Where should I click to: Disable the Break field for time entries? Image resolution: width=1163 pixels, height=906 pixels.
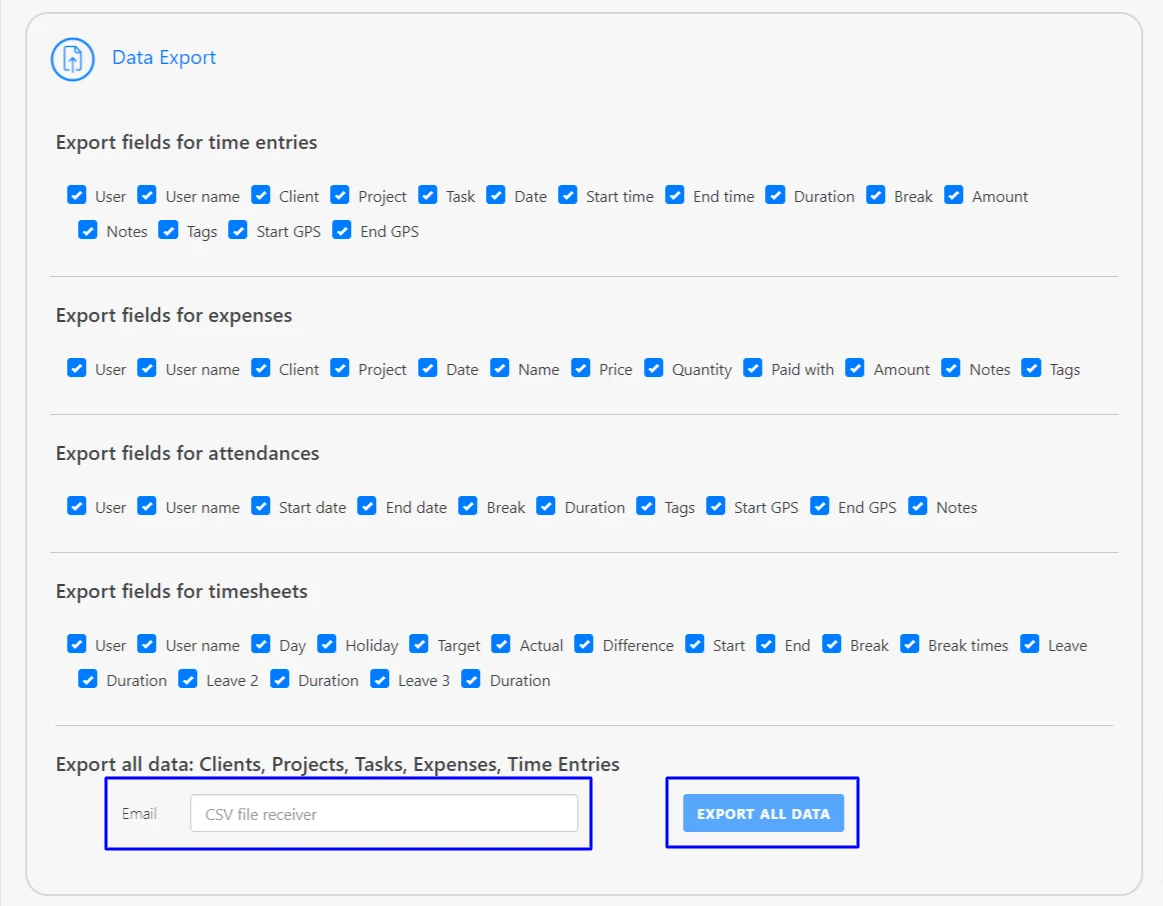coord(877,195)
